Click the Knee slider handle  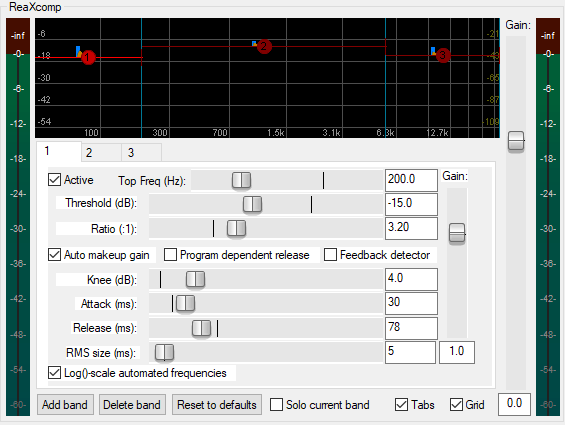point(195,279)
